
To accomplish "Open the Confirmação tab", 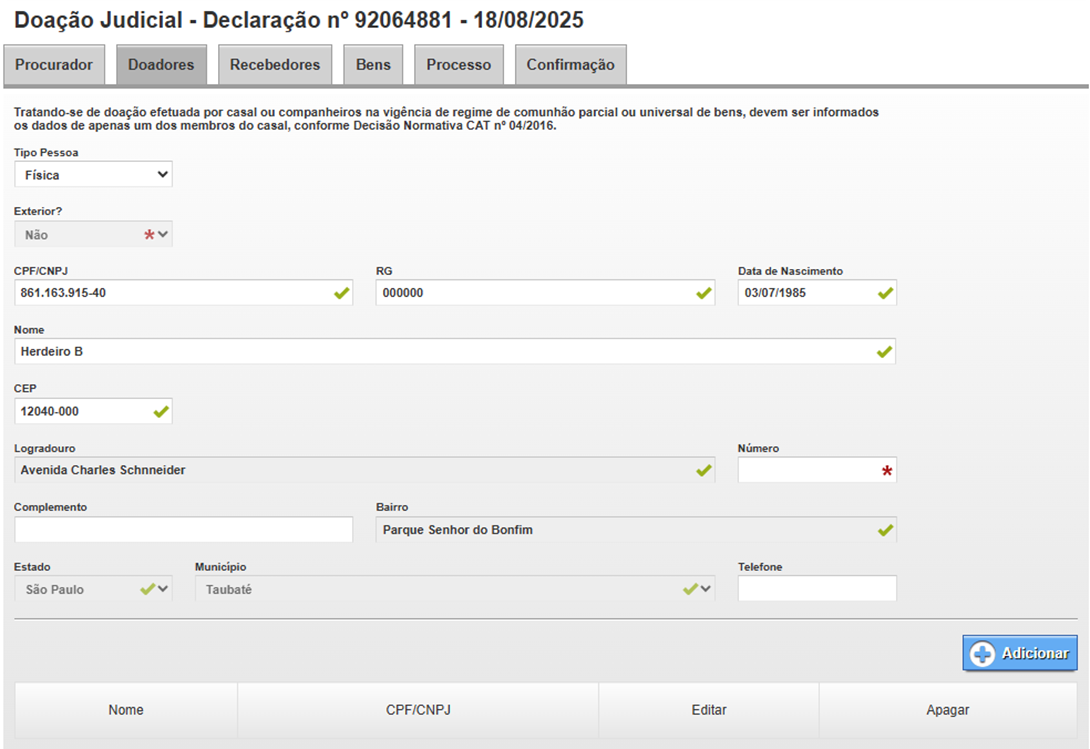I will click(x=571, y=65).
